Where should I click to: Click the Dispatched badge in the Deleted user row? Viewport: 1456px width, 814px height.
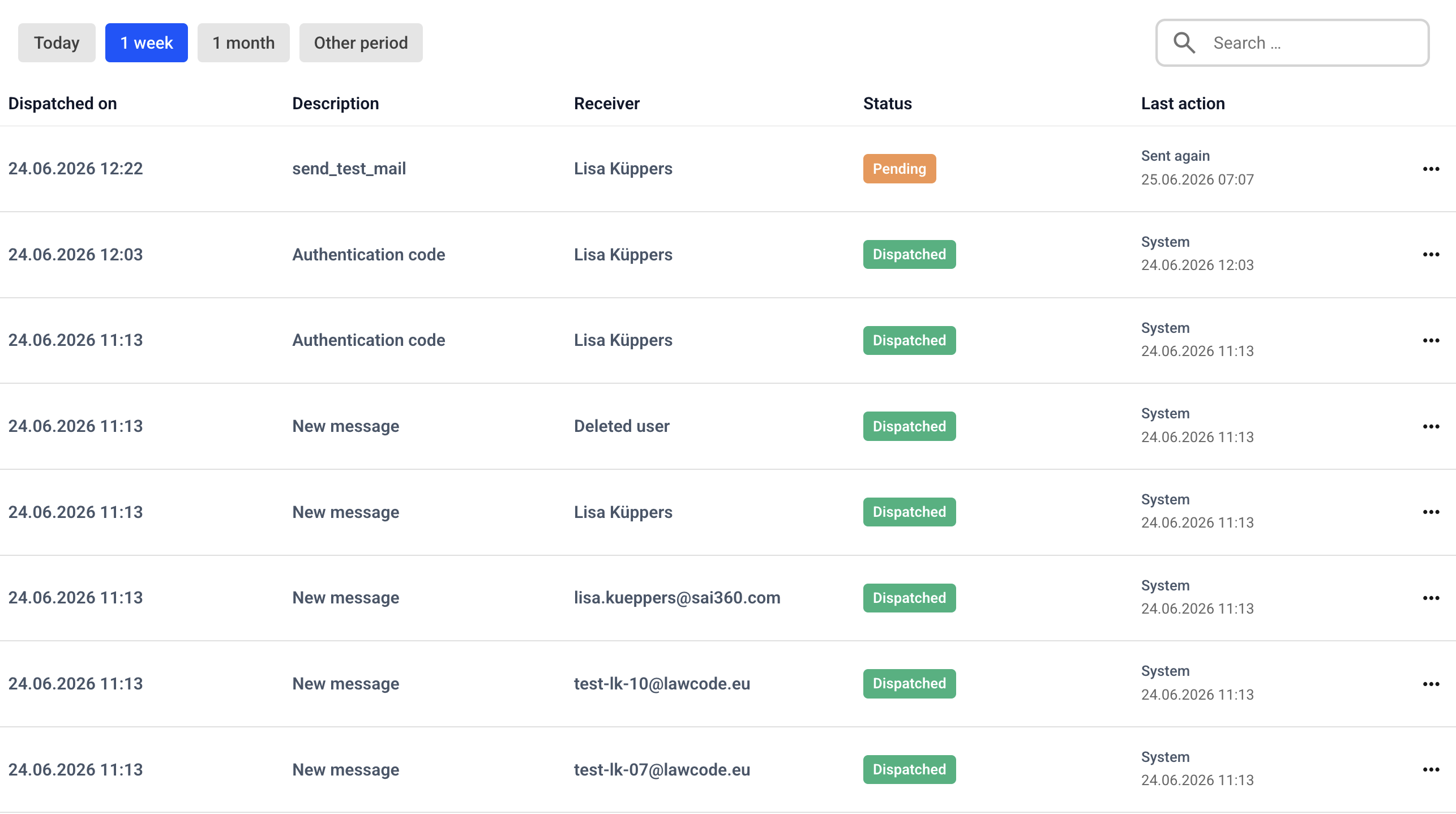(x=909, y=426)
